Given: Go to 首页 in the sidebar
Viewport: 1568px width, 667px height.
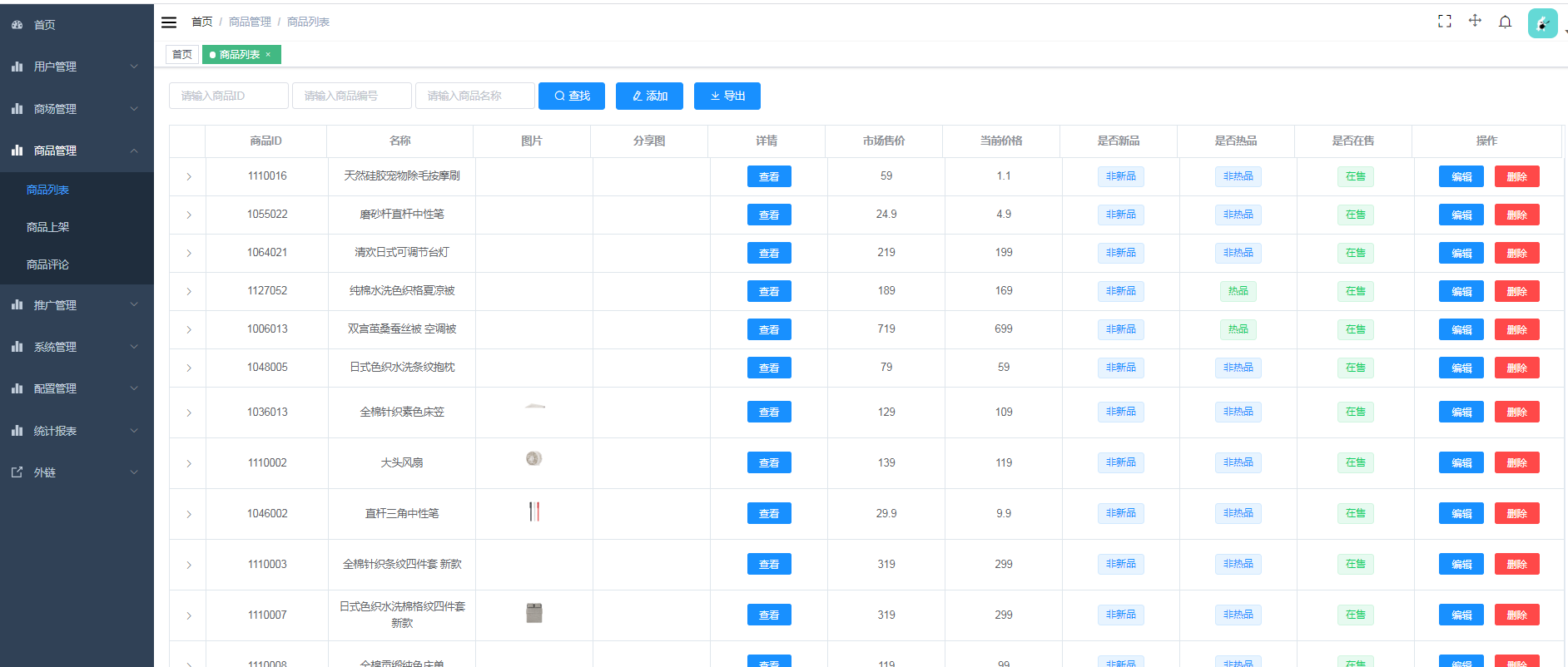Looking at the screenshot, I should click(77, 25).
